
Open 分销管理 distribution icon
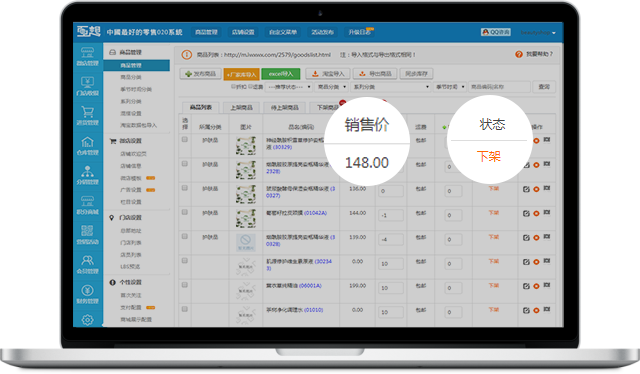pyautogui.click(x=87, y=175)
